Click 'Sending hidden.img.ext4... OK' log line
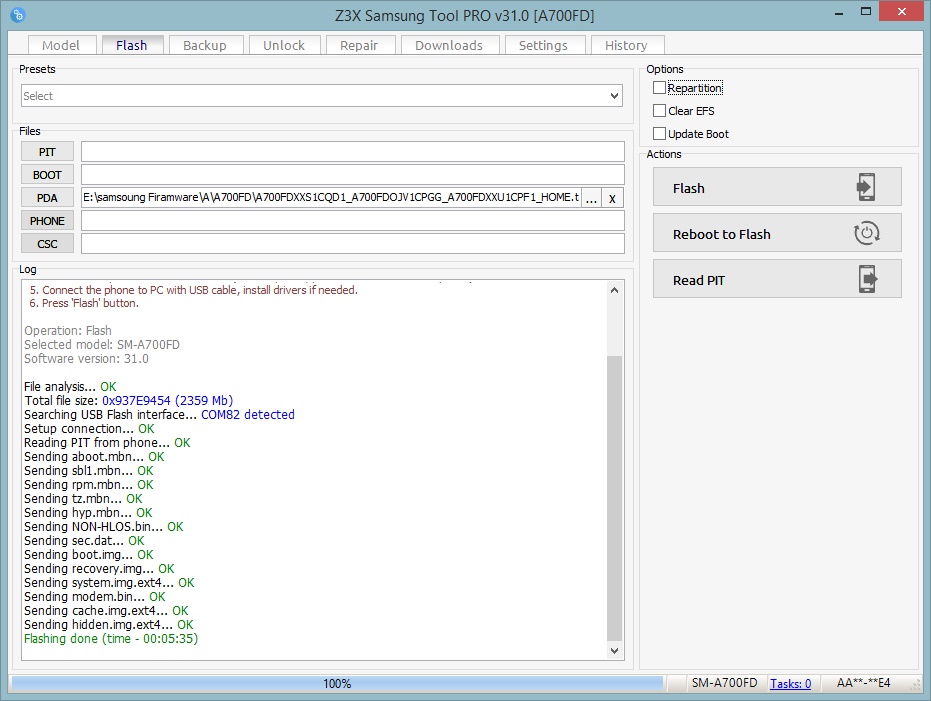The image size is (931, 701). pyautogui.click(x=109, y=624)
